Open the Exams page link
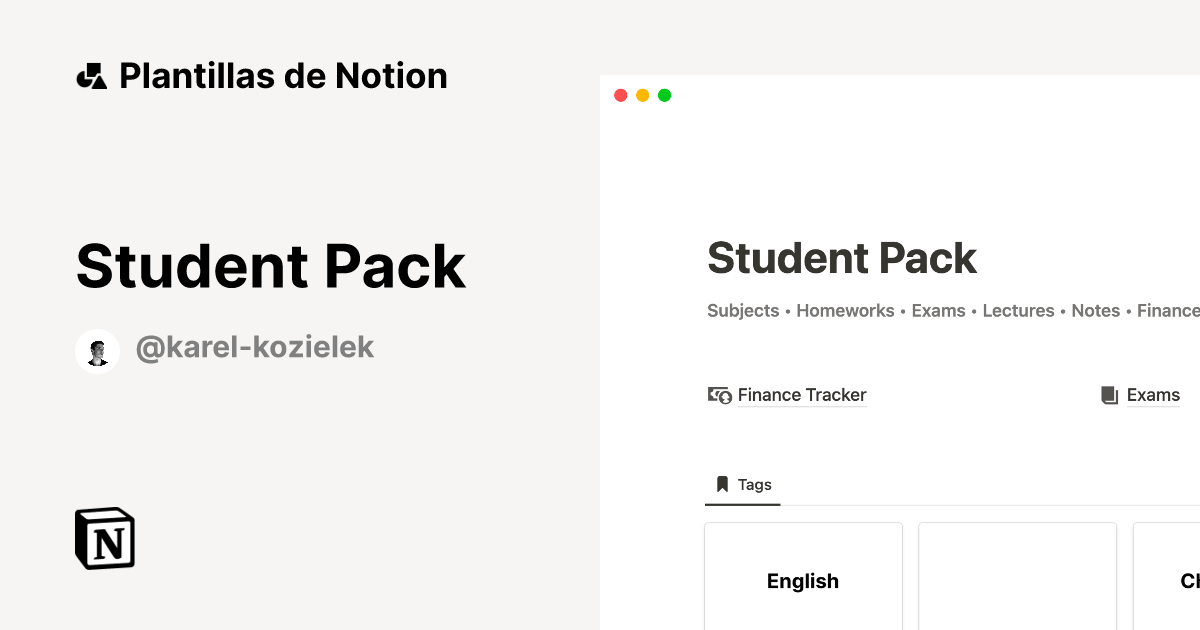The width and height of the screenshot is (1200, 630). (1153, 395)
